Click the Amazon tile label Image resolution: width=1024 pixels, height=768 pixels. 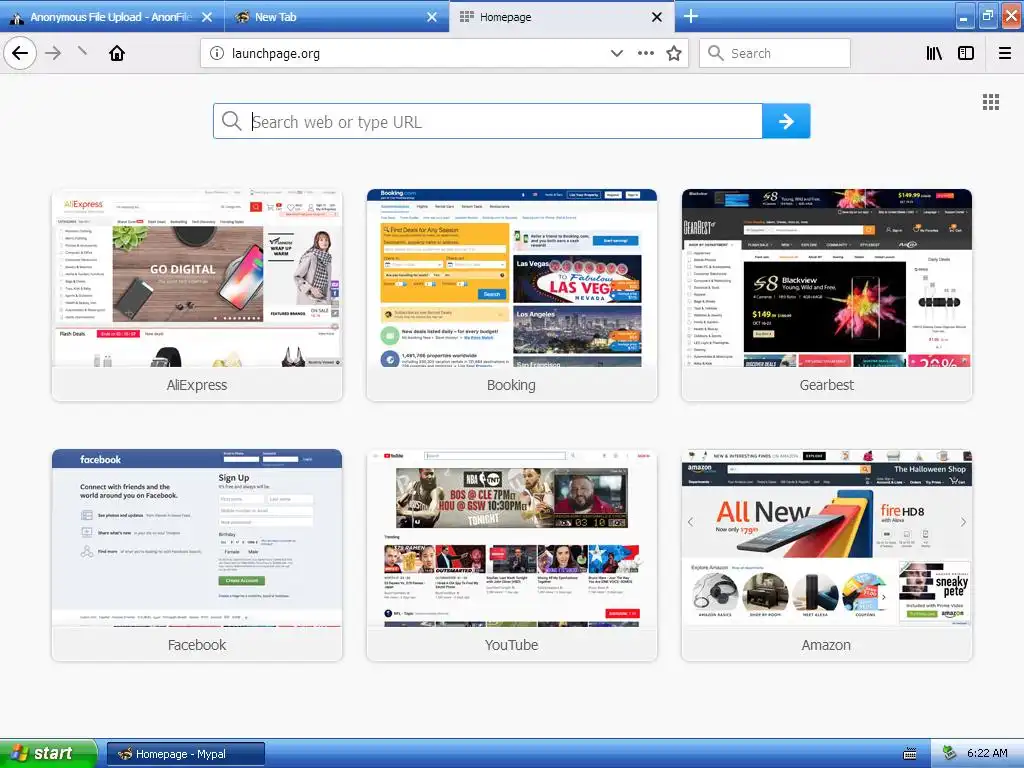pyautogui.click(x=826, y=645)
